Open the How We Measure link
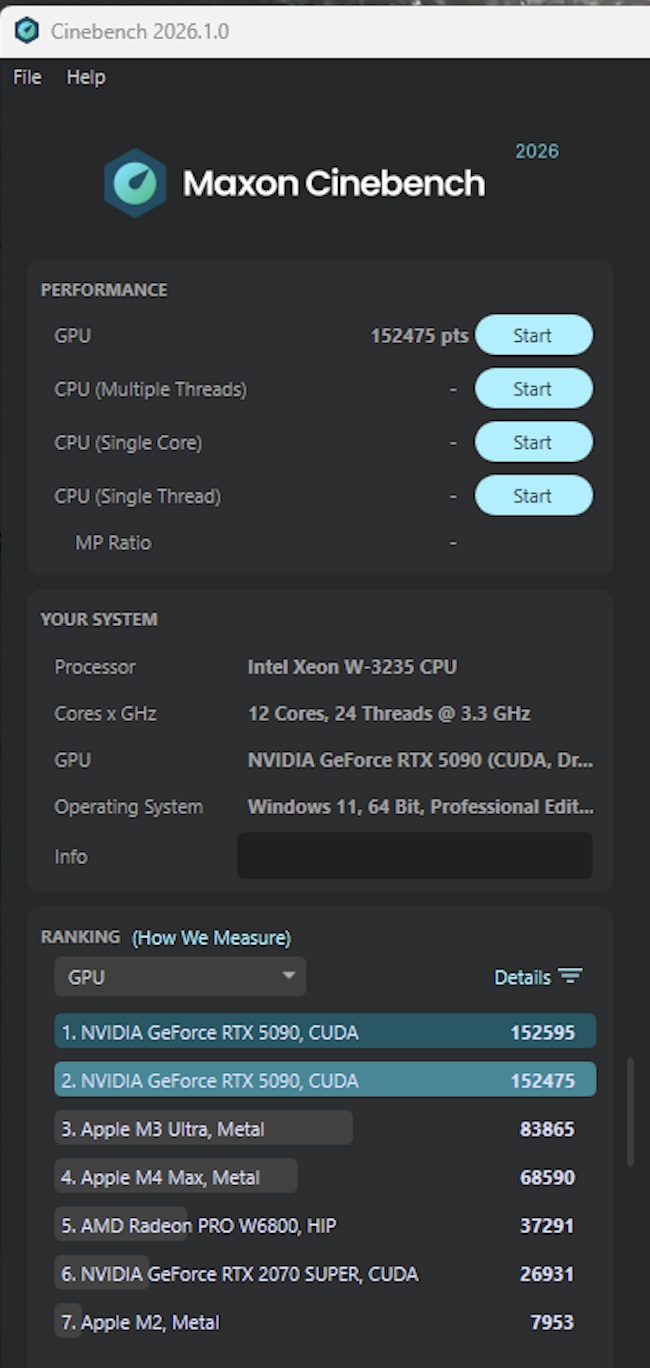The width and height of the screenshot is (650, 1368). click(x=211, y=938)
